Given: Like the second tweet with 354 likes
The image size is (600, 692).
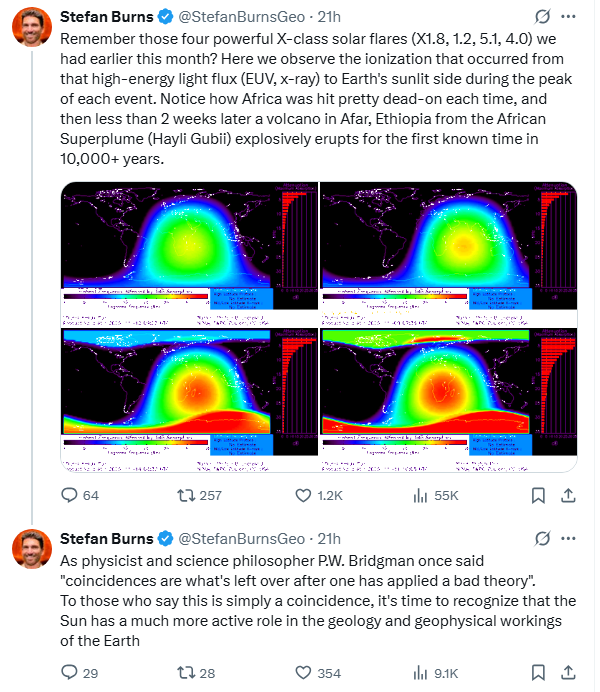Looking at the screenshot, I should [303, 673].
